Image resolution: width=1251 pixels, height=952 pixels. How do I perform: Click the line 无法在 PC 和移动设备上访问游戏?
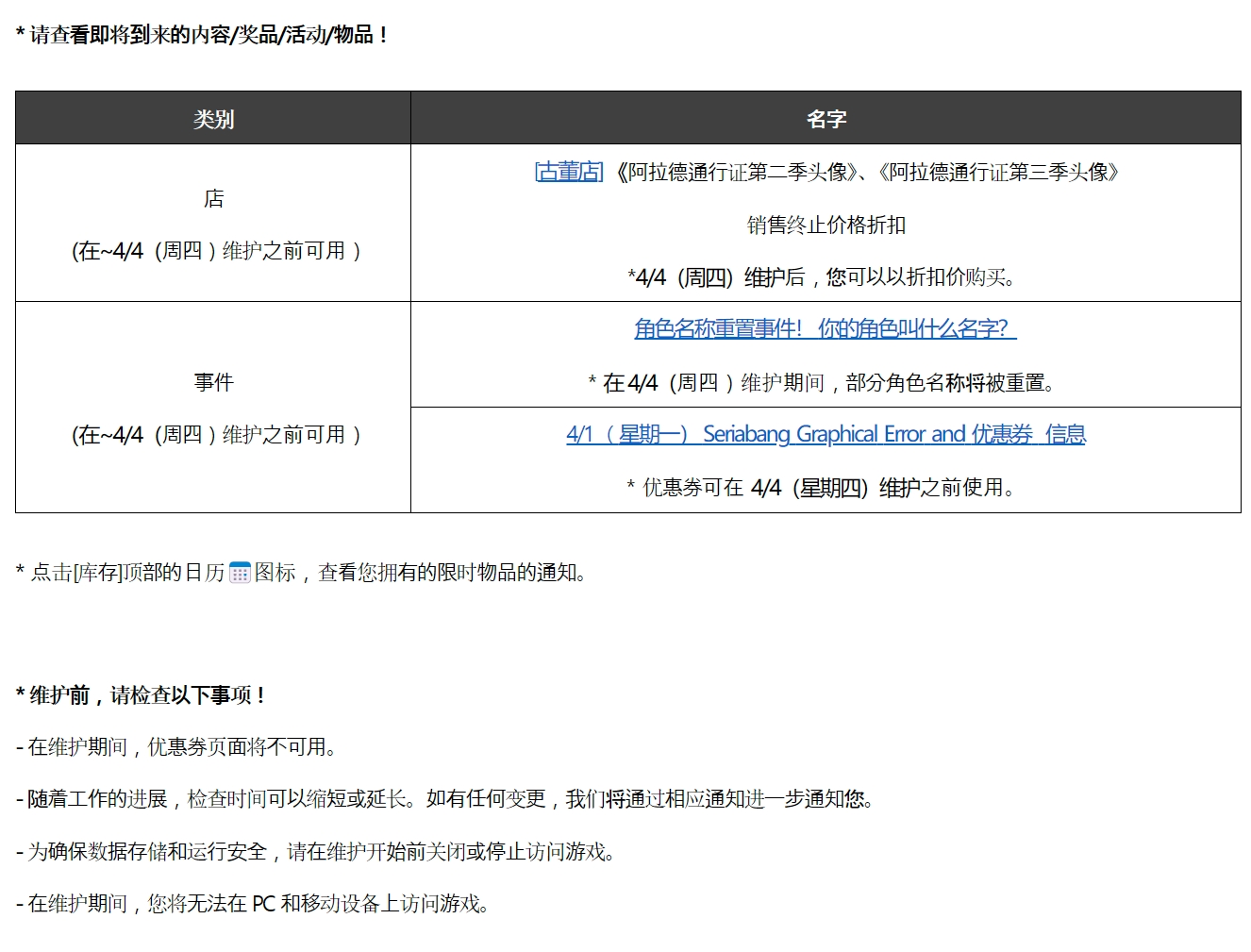[x=253, y=904]
